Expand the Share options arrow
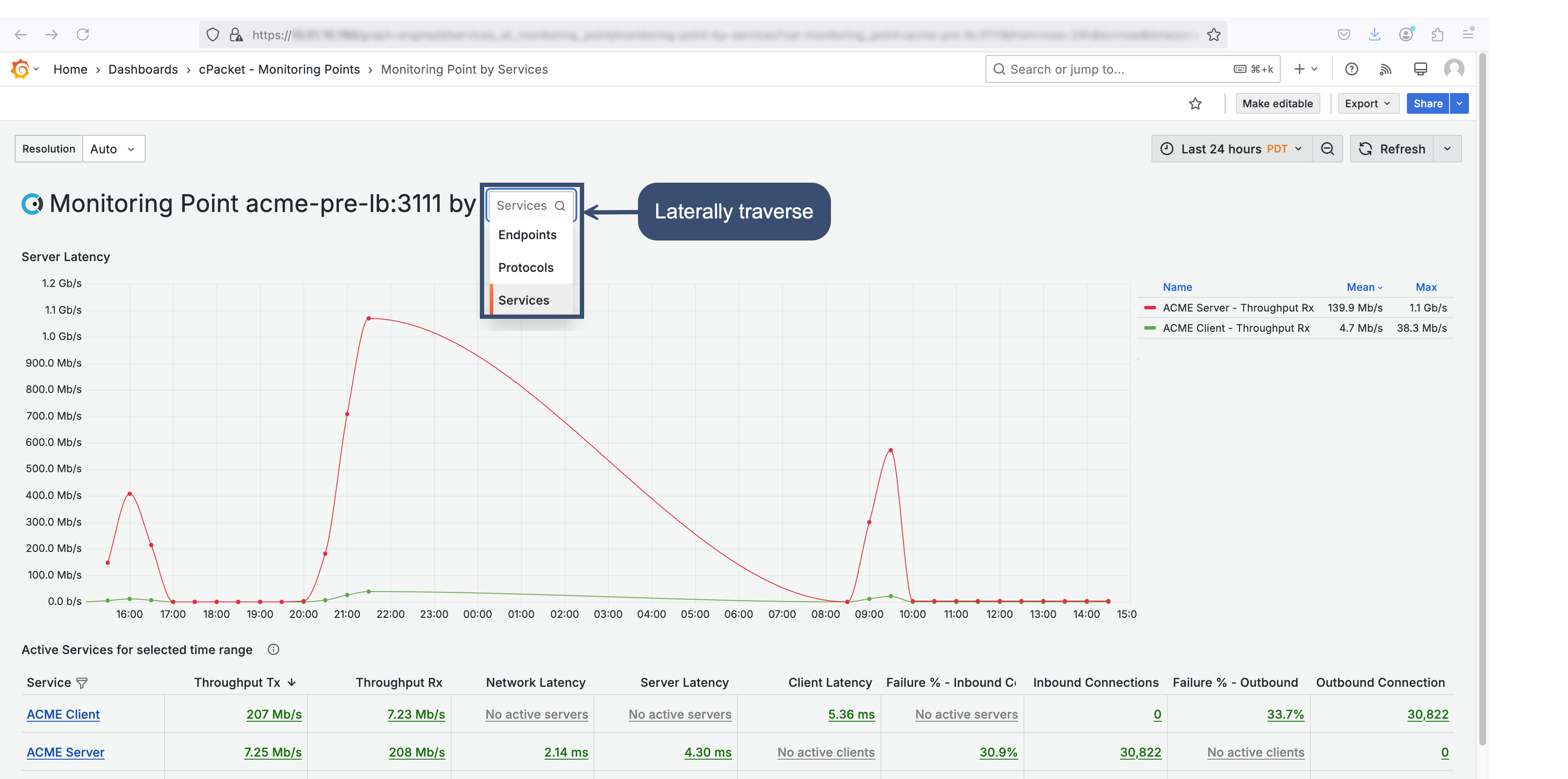 tap(1459, 103)
